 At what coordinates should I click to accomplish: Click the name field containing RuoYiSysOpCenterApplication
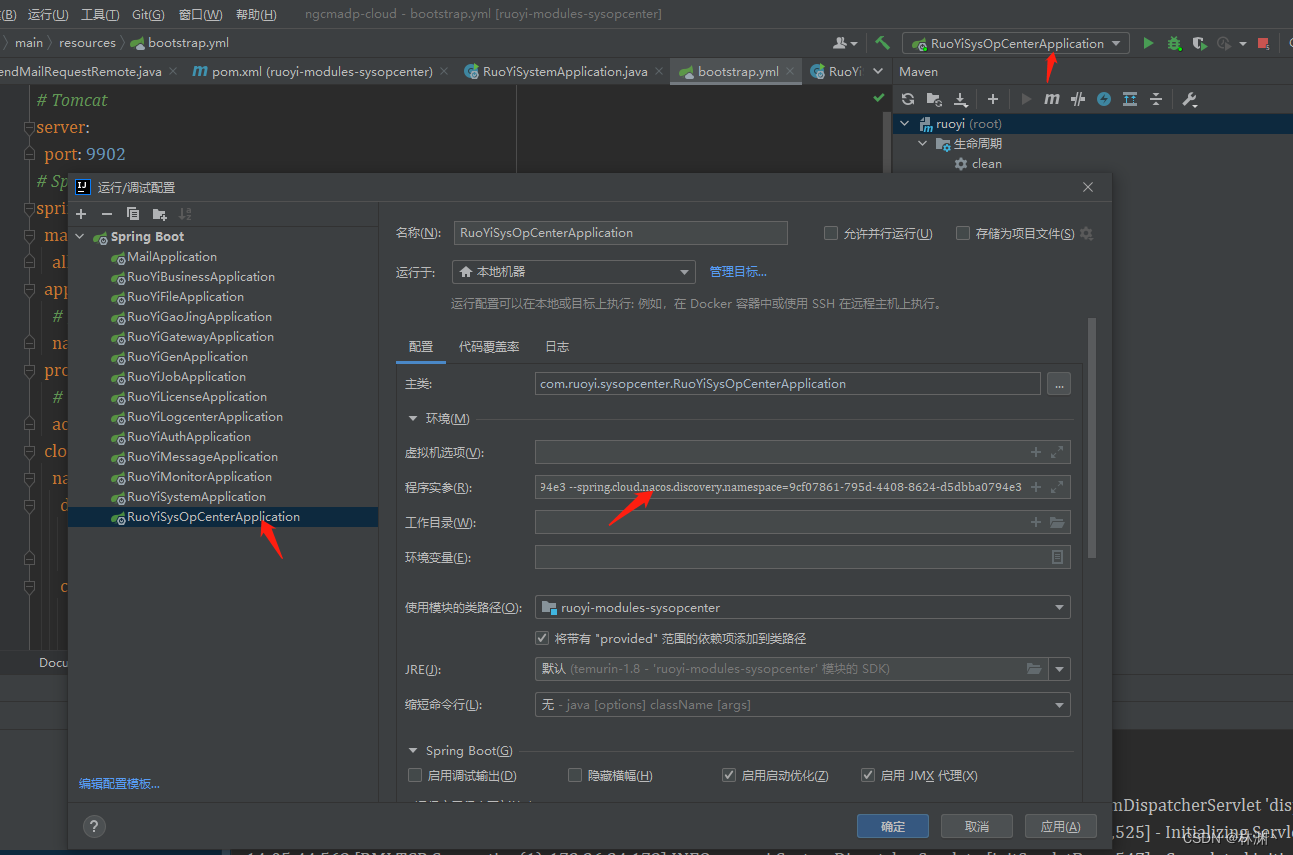point(621,233)
